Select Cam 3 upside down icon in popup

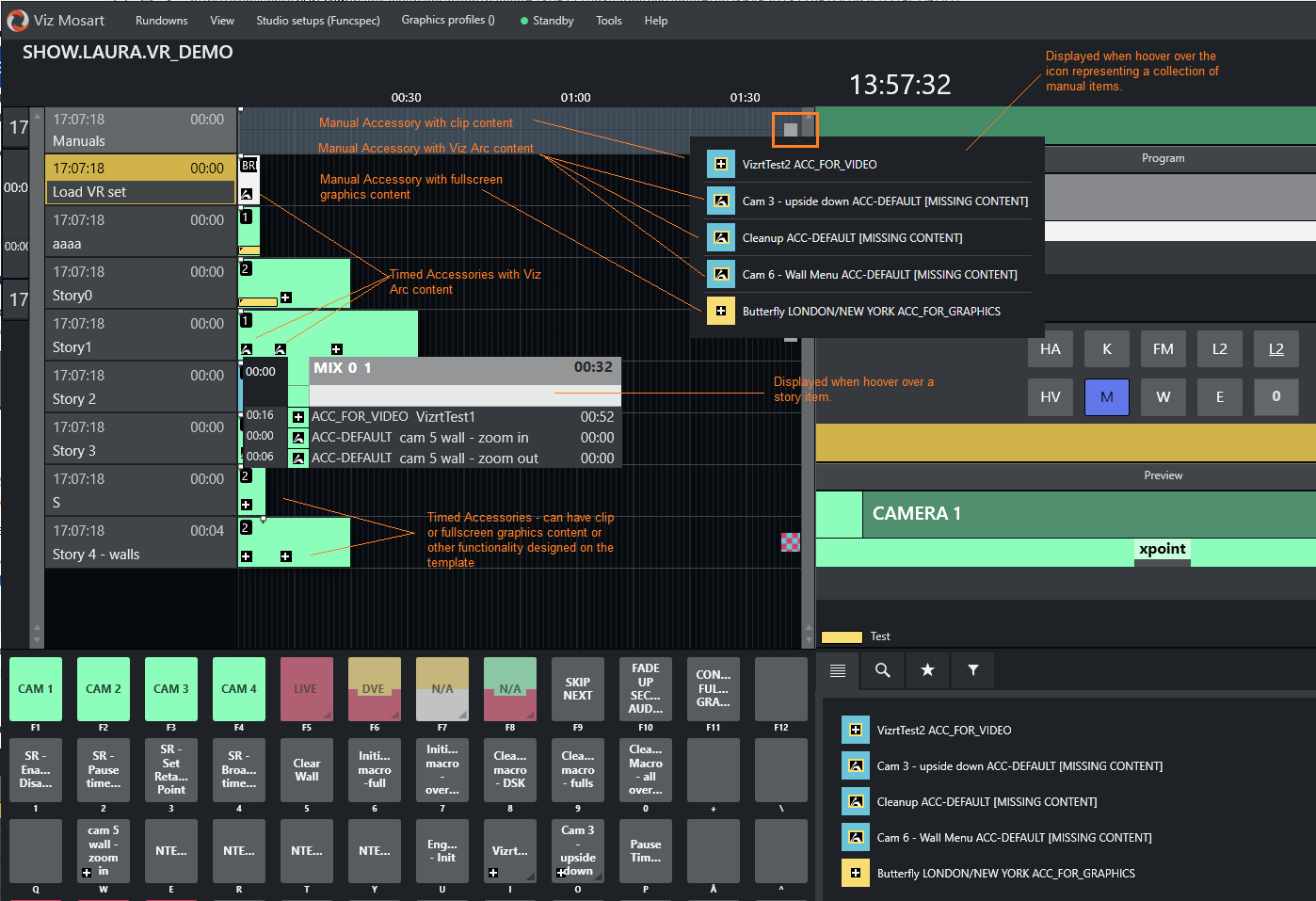[x=721, y=201]
